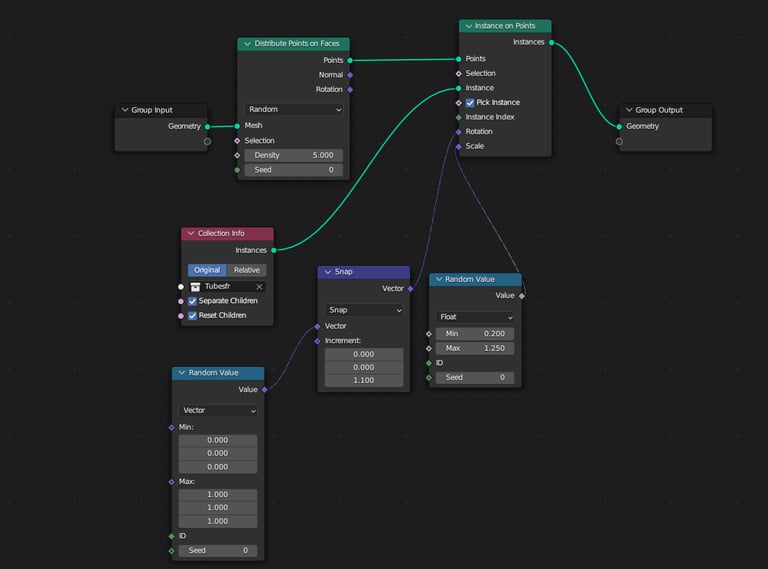Click the Min 0.200 field
Image resolution: width=768 pixels, height=569 pixels.
tap(475, 333)
